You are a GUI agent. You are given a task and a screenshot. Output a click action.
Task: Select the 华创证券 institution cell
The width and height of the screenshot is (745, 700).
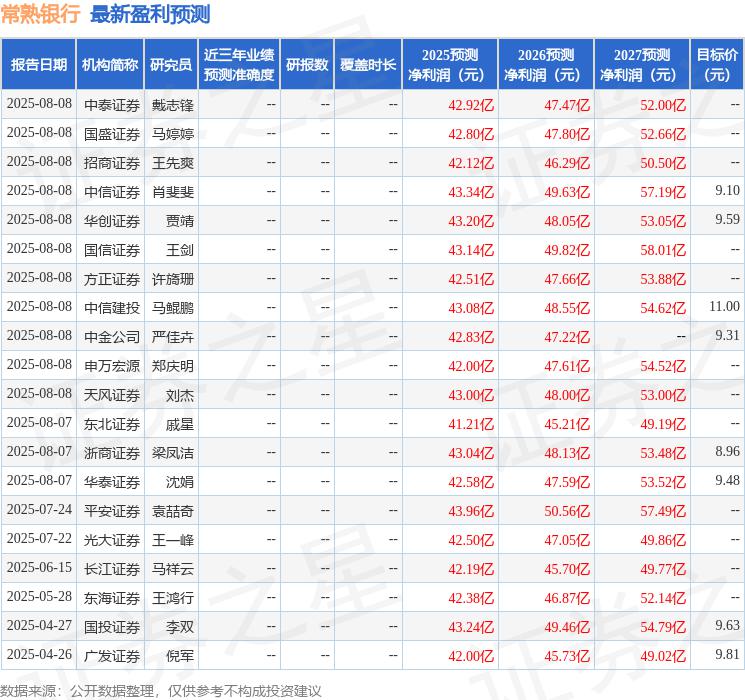pos(112,221)
